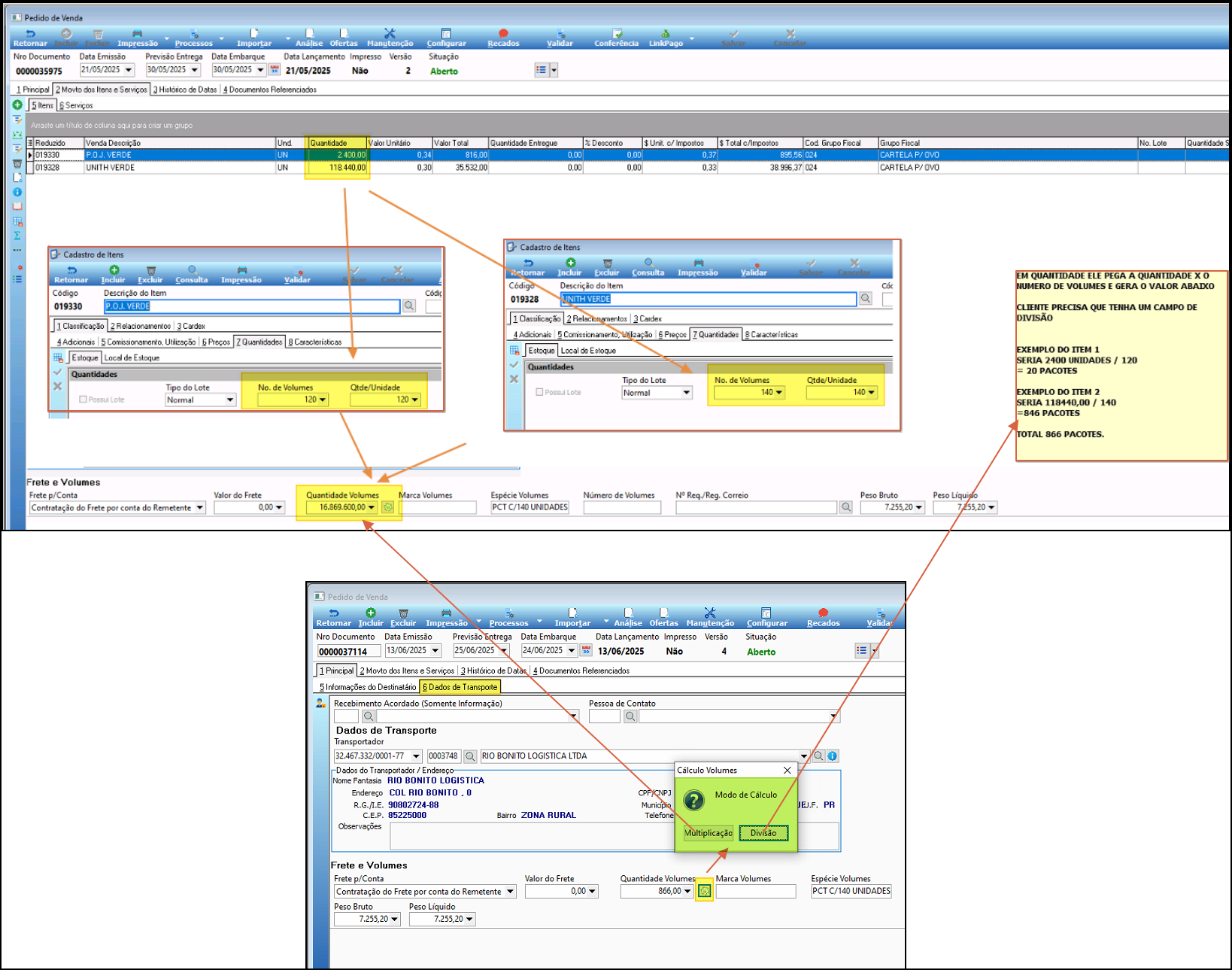Open calendar icon beside Data Embarque 30/05/2025

click(275, 70)
